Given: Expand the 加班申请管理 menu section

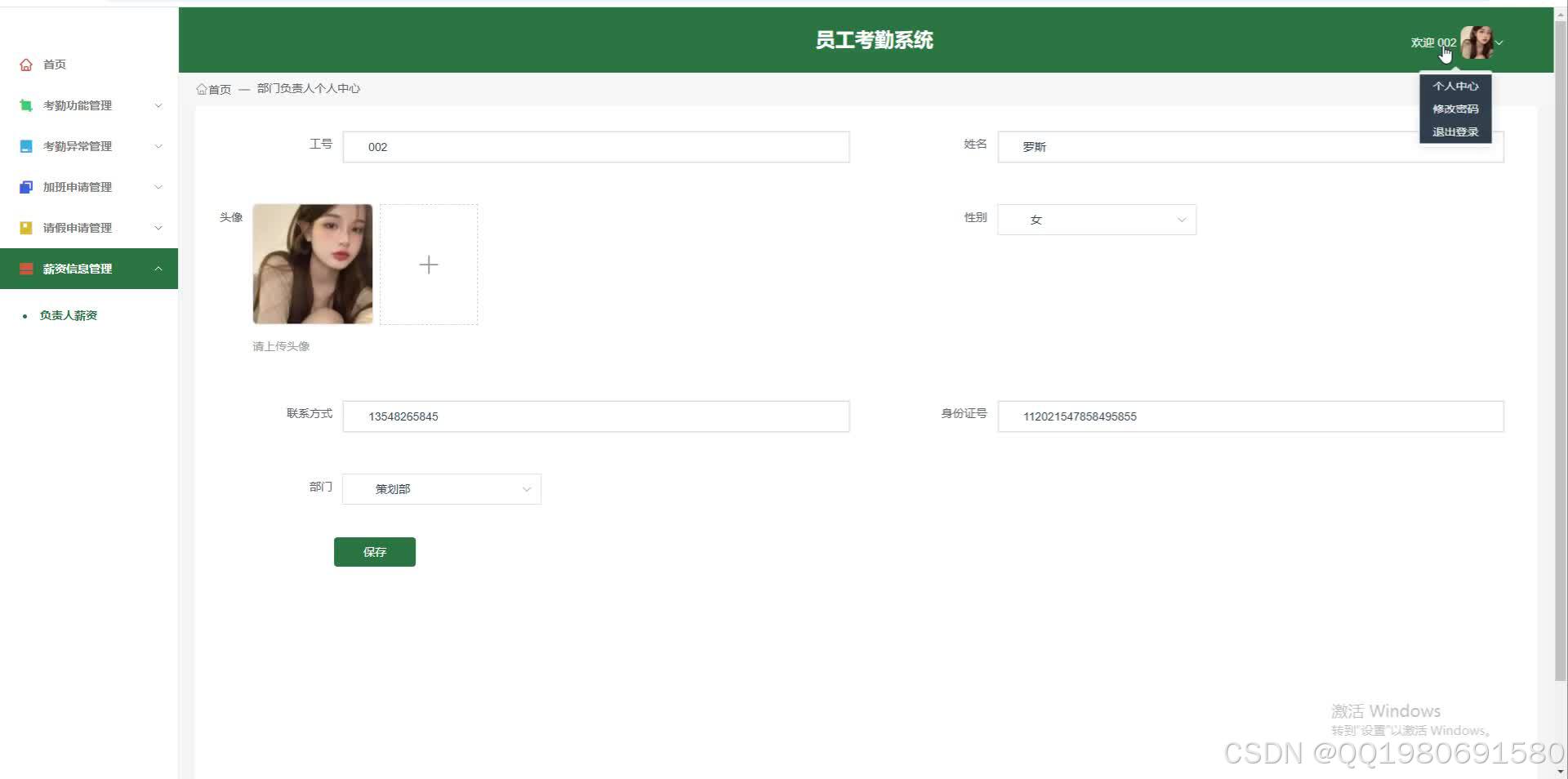Looking at the screenshot, I should point(90,186).
